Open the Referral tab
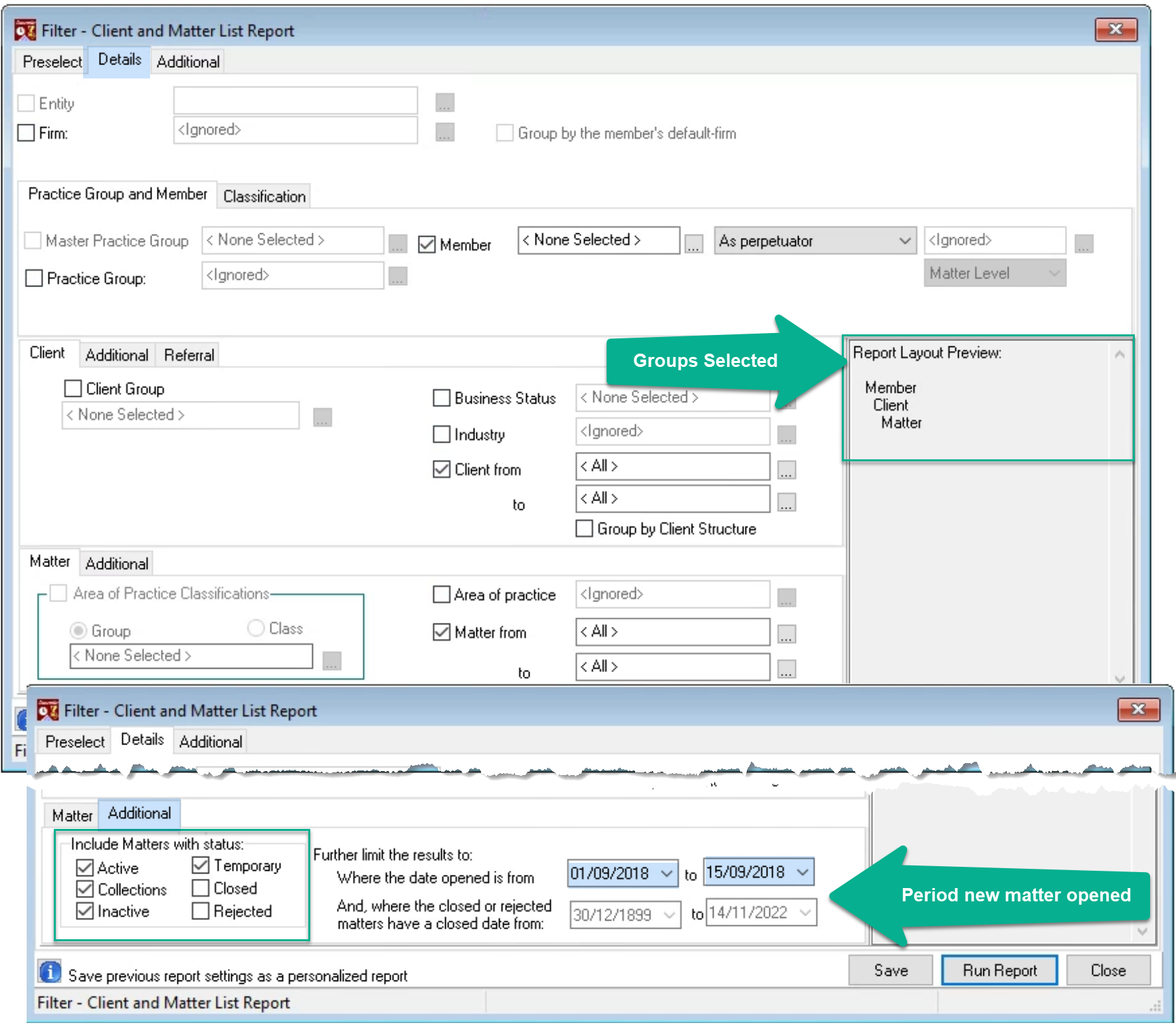Viewport: 1176px width, 1025px height. (189, 355)
